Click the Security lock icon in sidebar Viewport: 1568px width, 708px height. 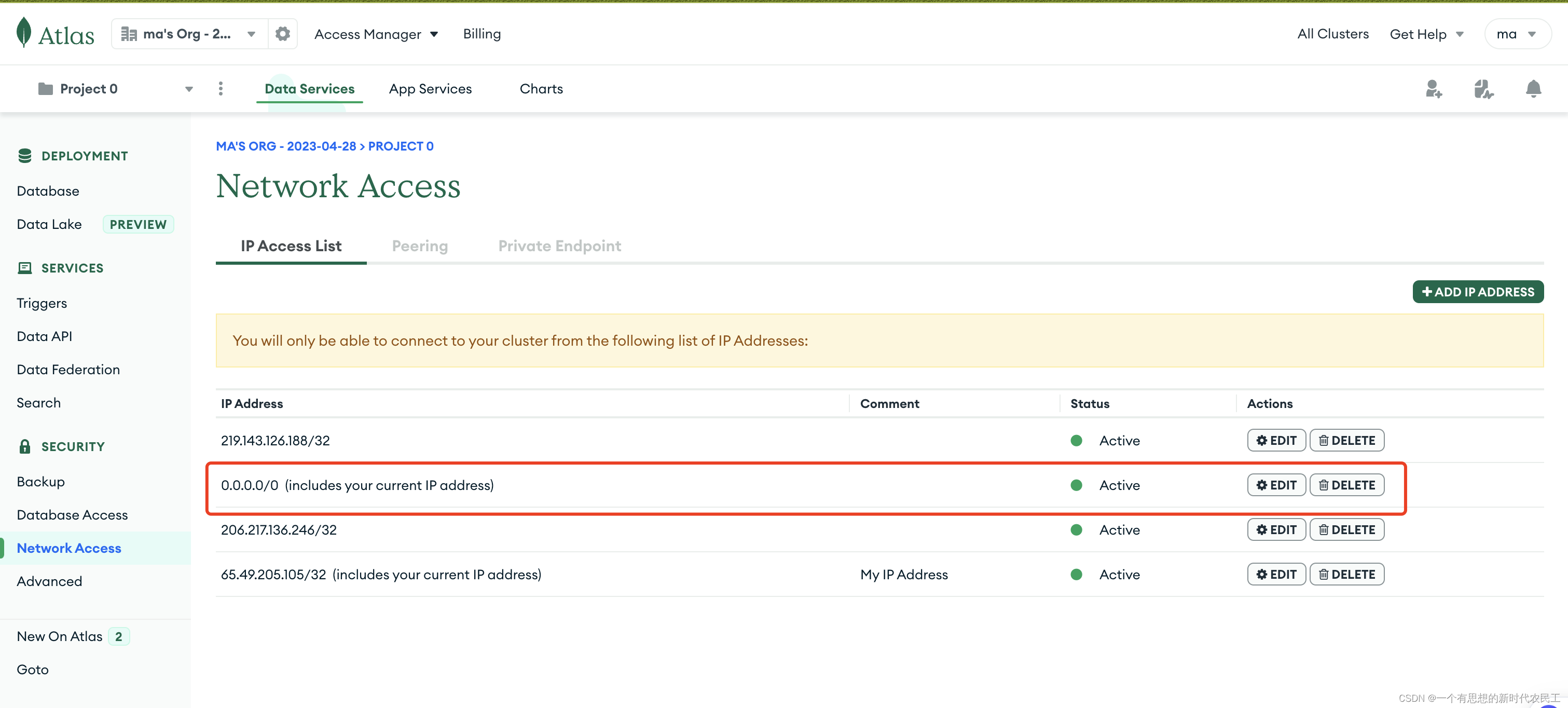(24, 446)
